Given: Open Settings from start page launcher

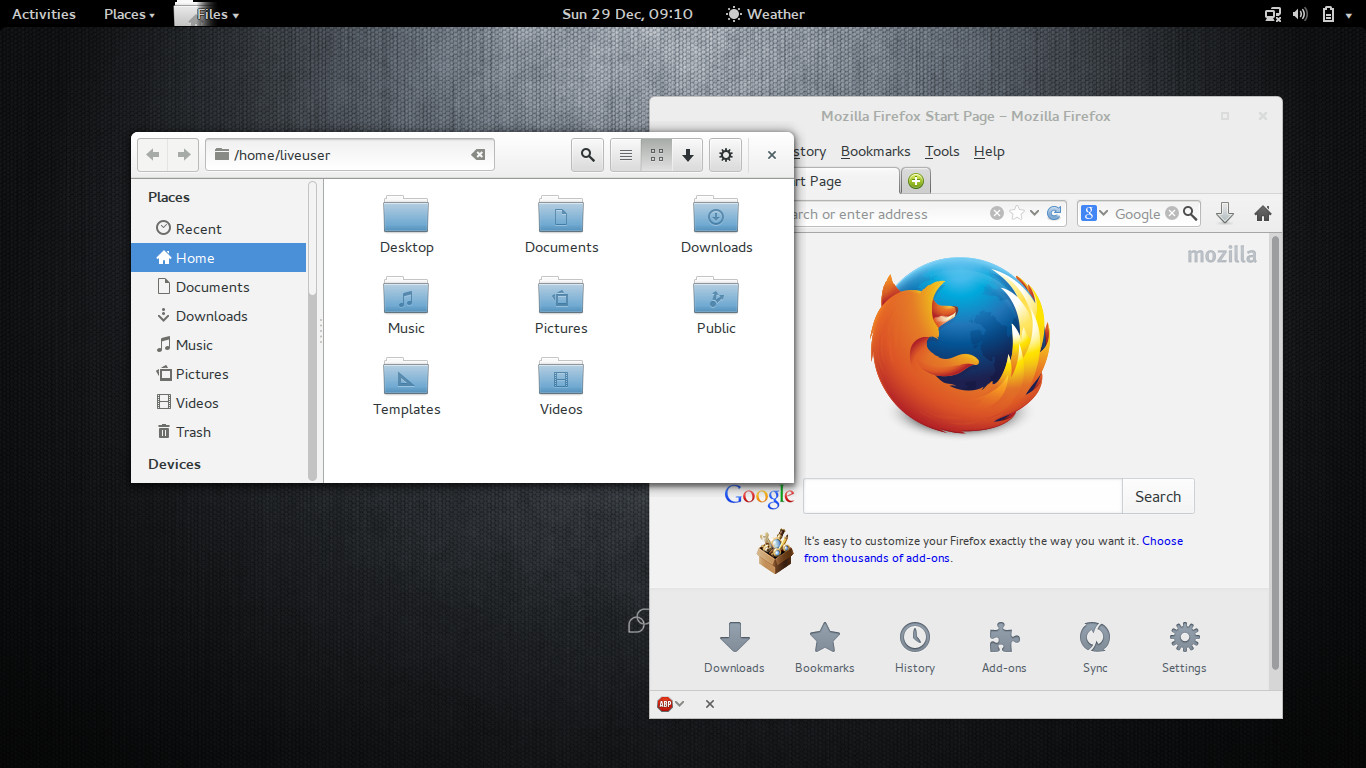Looking at the screenshot, I should pos(1184,648).
